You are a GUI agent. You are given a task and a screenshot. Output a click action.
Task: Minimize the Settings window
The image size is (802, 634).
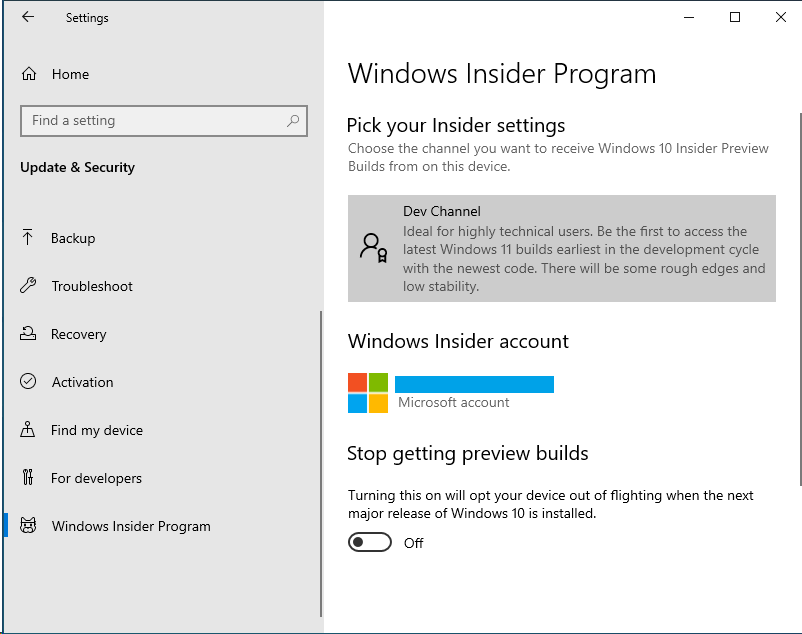coord(689,17)
